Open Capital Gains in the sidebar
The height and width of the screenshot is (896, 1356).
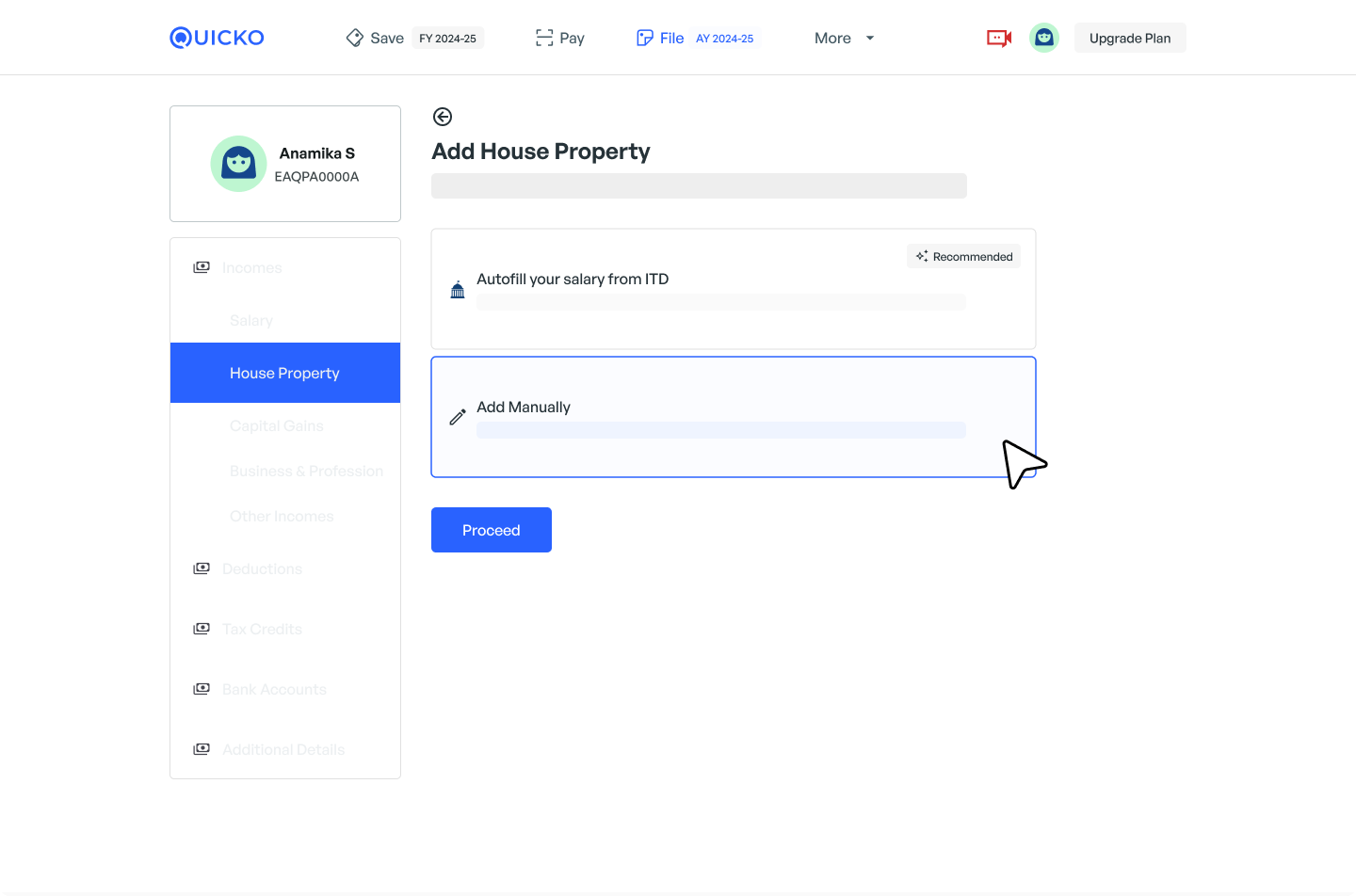277,425
